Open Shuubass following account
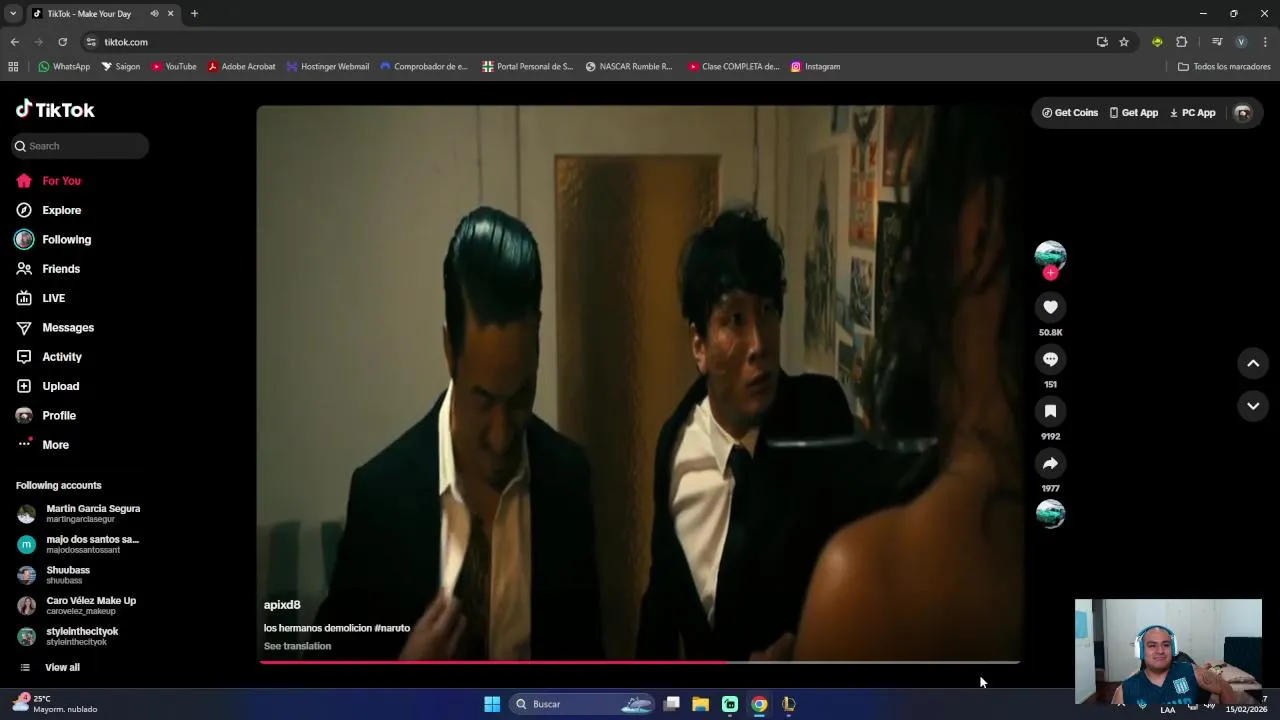The image size is (1280, 720). pyautogui.click(x=54, y=575)
